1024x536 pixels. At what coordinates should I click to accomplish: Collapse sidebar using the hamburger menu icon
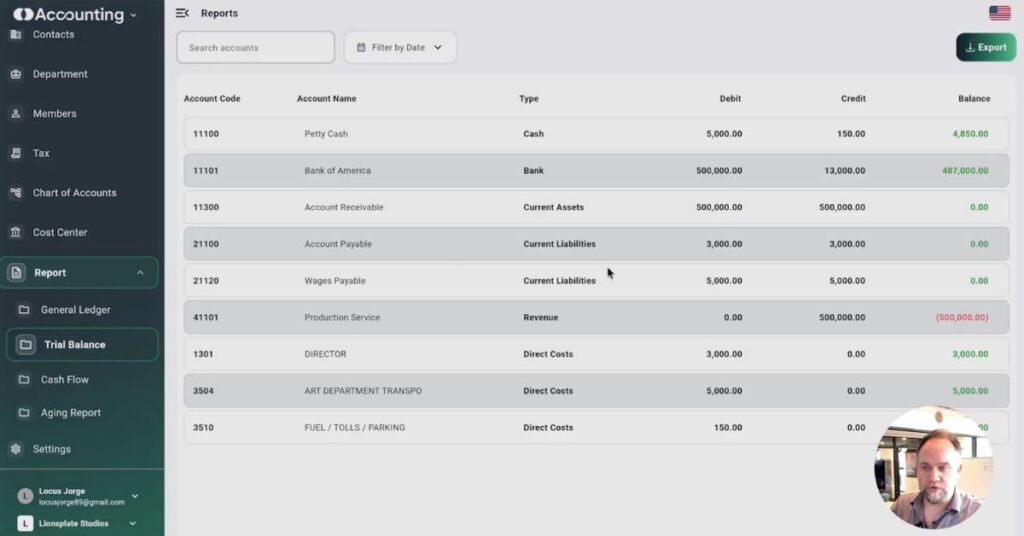(182, 13)
